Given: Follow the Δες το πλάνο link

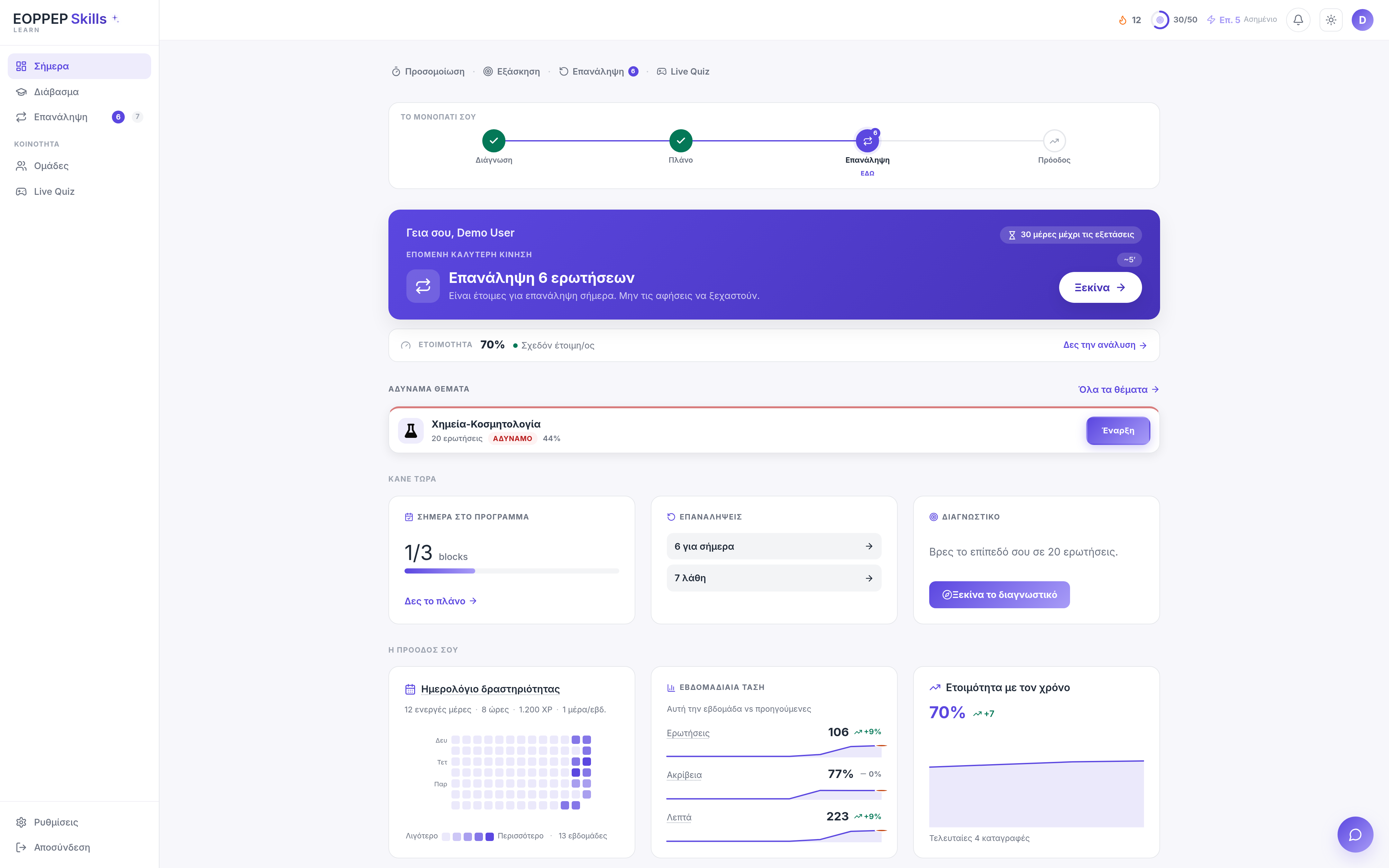Looking at the screenshot, I should point(440,601).
